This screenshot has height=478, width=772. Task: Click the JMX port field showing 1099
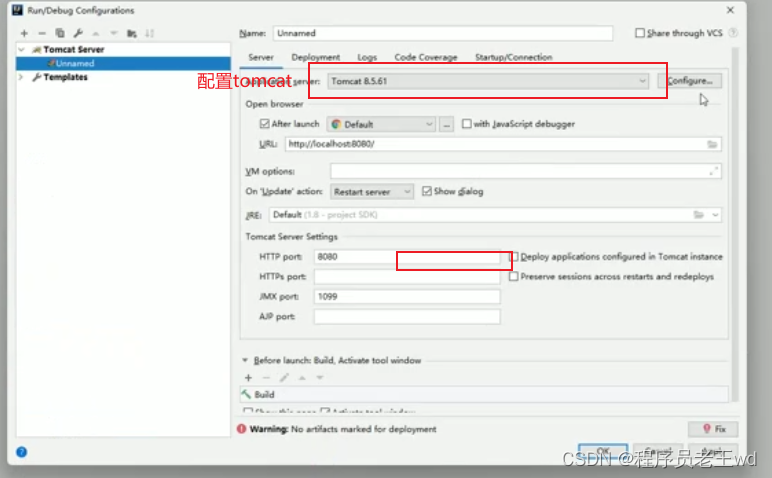click(407, 296)
